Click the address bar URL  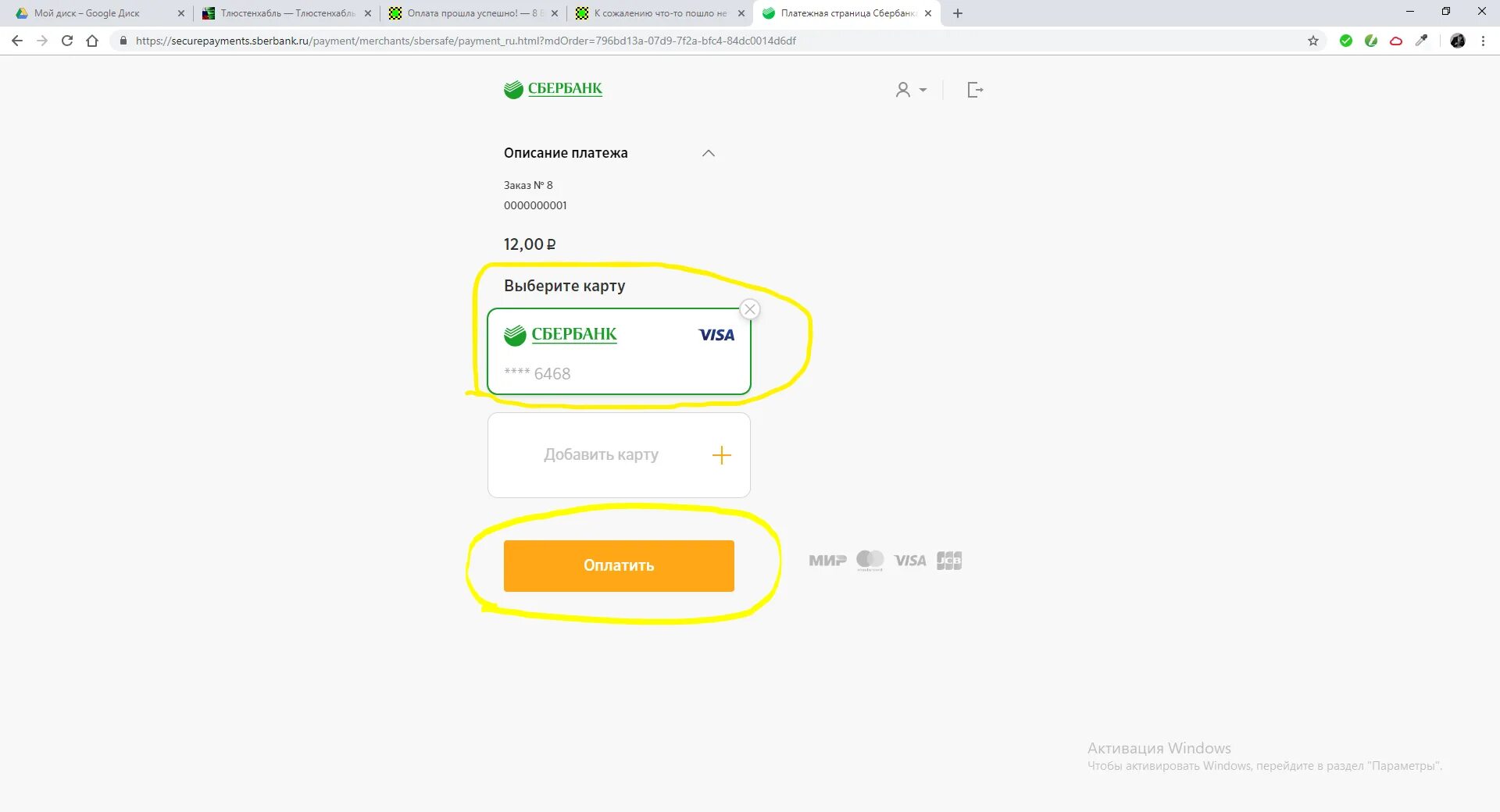[x=466, y=41]
